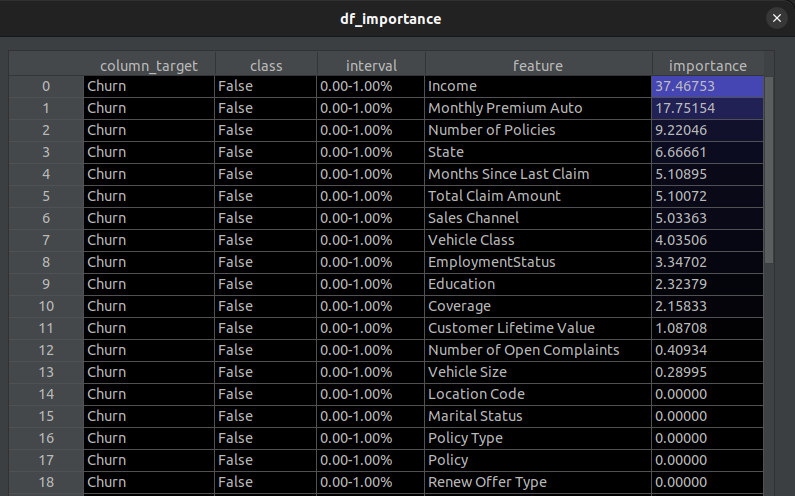Select row header 0
This screenshot has width=795, height=496.
46,86
